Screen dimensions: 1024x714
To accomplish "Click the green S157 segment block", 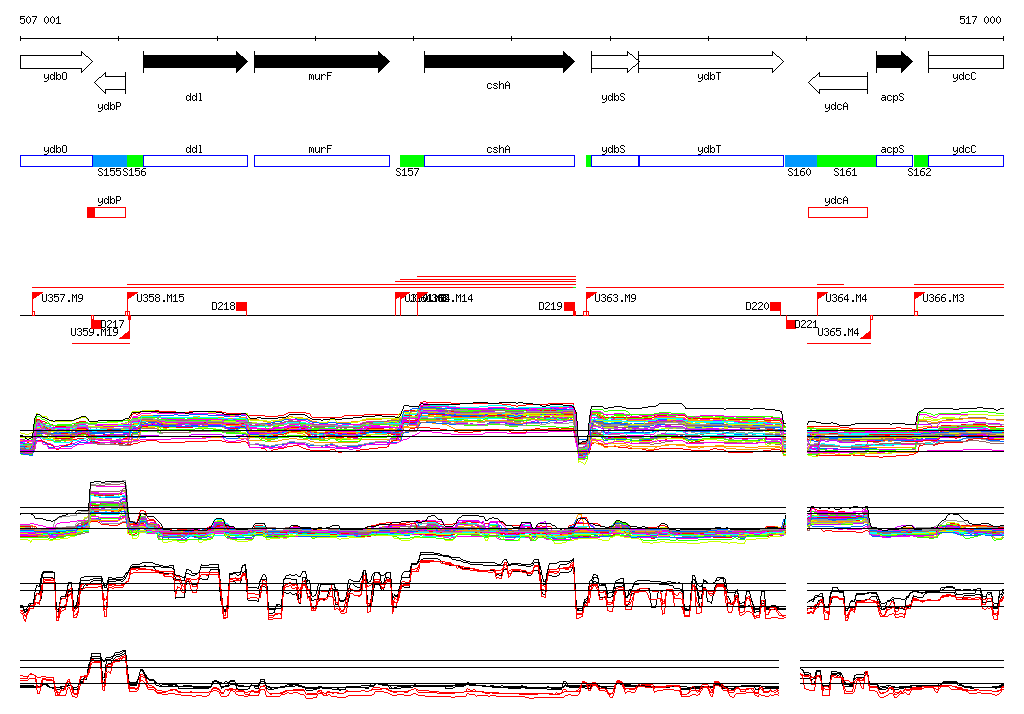I will pos(412,161).
